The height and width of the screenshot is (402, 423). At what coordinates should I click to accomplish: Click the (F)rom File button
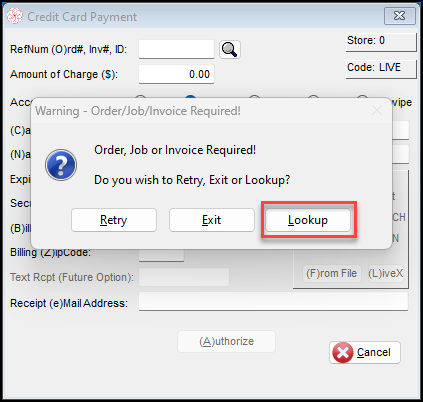pos(332,273)
